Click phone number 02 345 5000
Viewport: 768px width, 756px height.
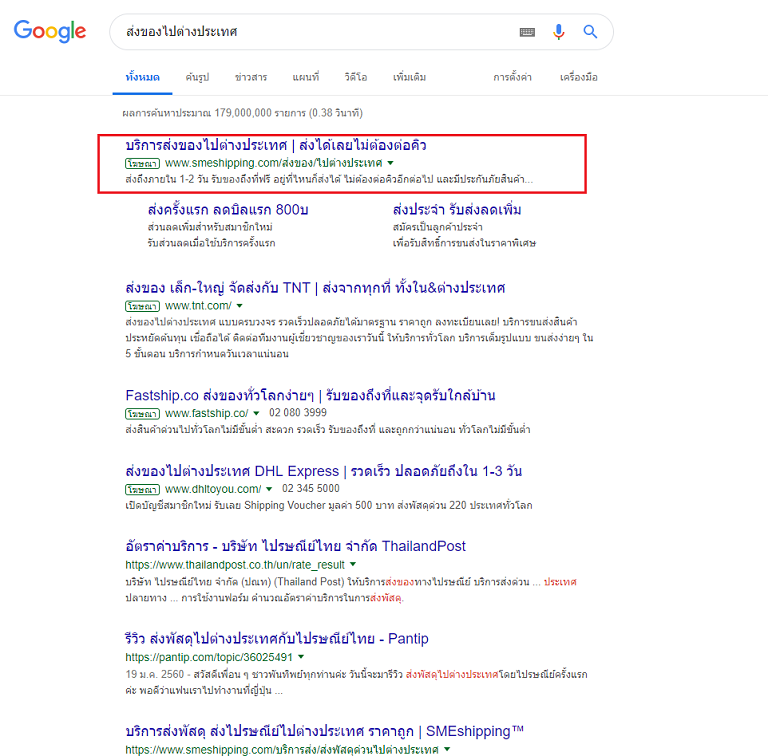pos(311,489)
